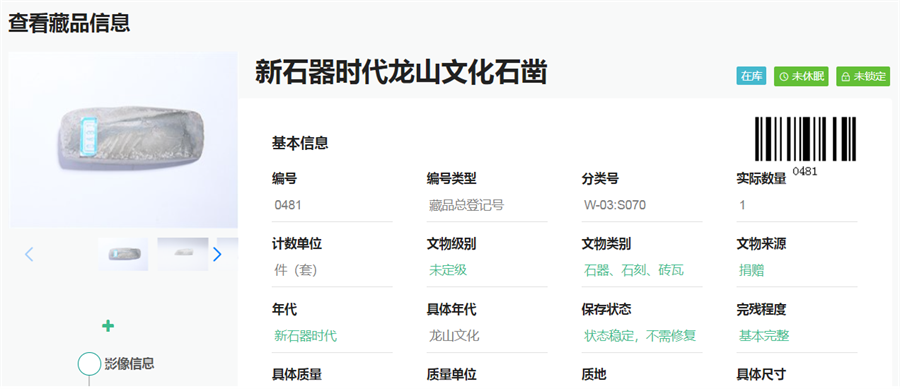Click the 文物来源 value 捐赠

click(751, 270)
